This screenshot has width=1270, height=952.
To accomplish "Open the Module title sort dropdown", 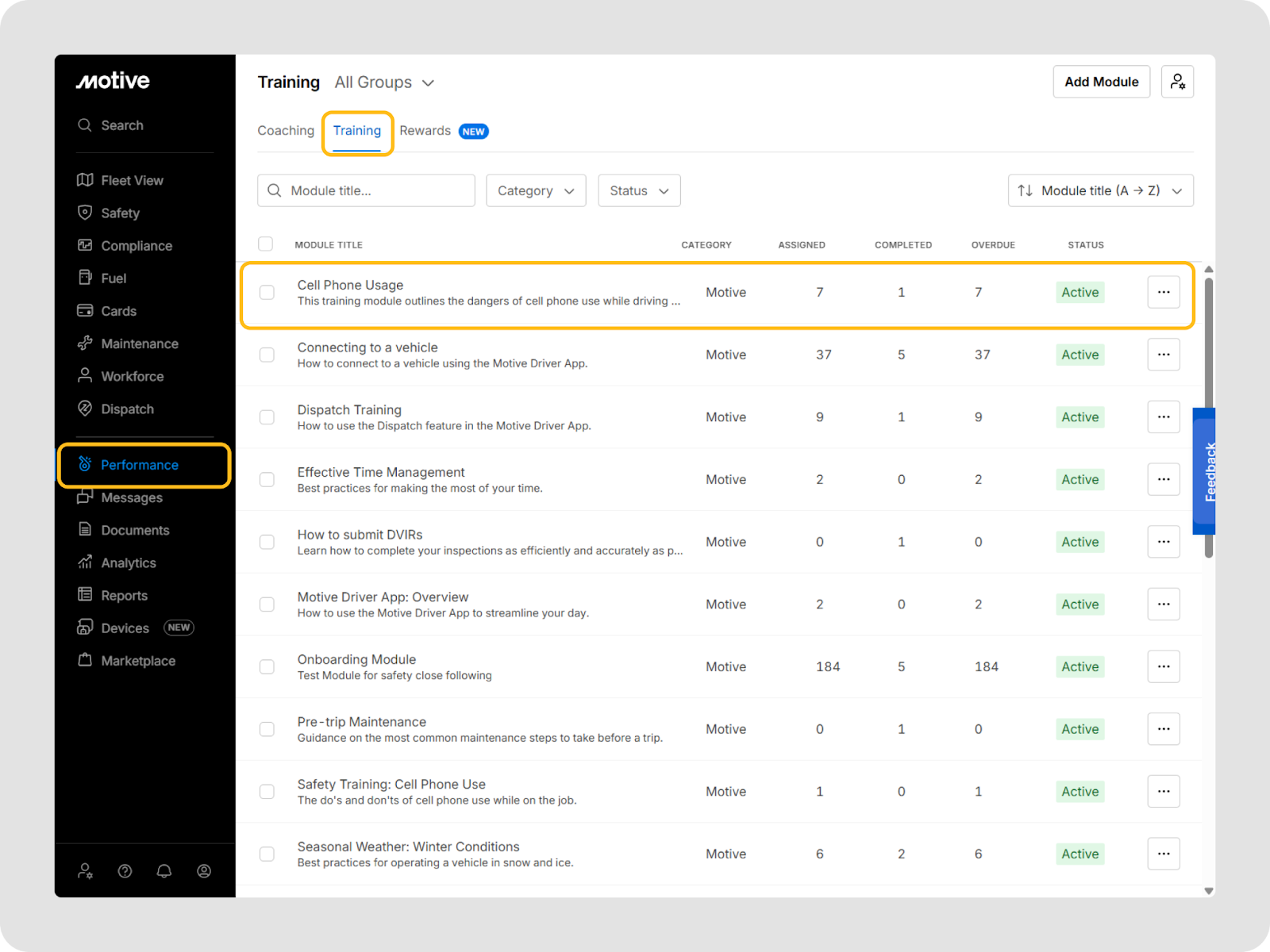I will [x=1100, y=190].
